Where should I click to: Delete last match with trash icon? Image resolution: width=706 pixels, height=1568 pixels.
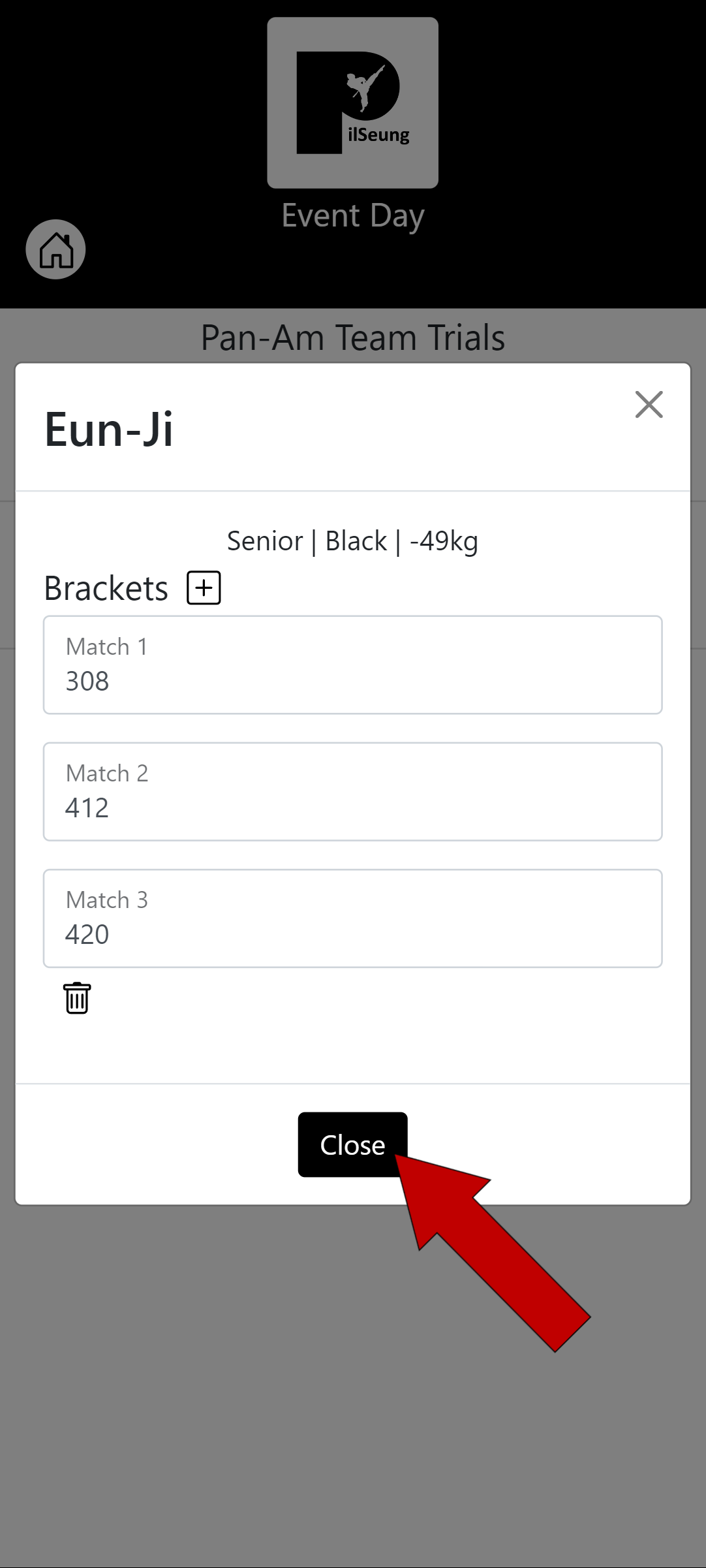point(77,997)
